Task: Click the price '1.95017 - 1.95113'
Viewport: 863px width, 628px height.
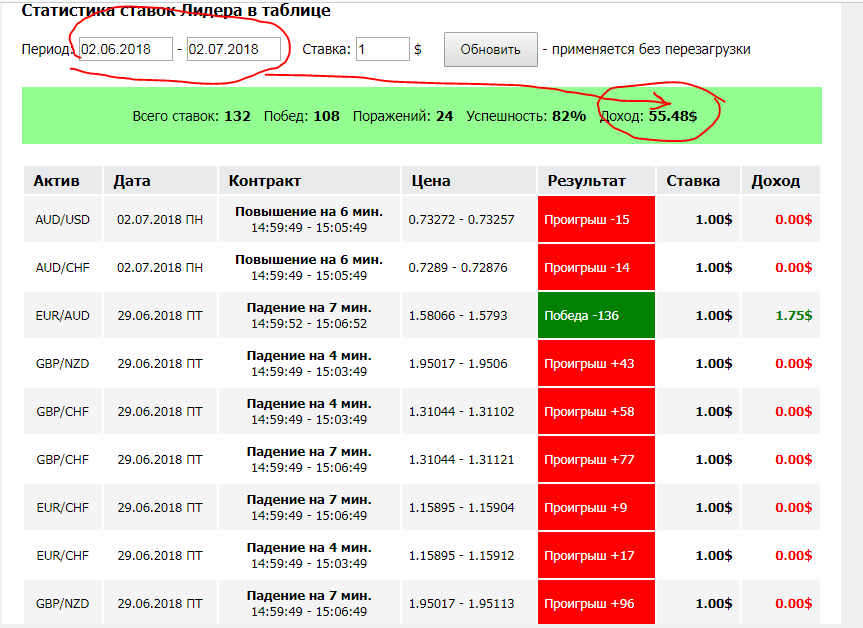Action: (461, 603)
